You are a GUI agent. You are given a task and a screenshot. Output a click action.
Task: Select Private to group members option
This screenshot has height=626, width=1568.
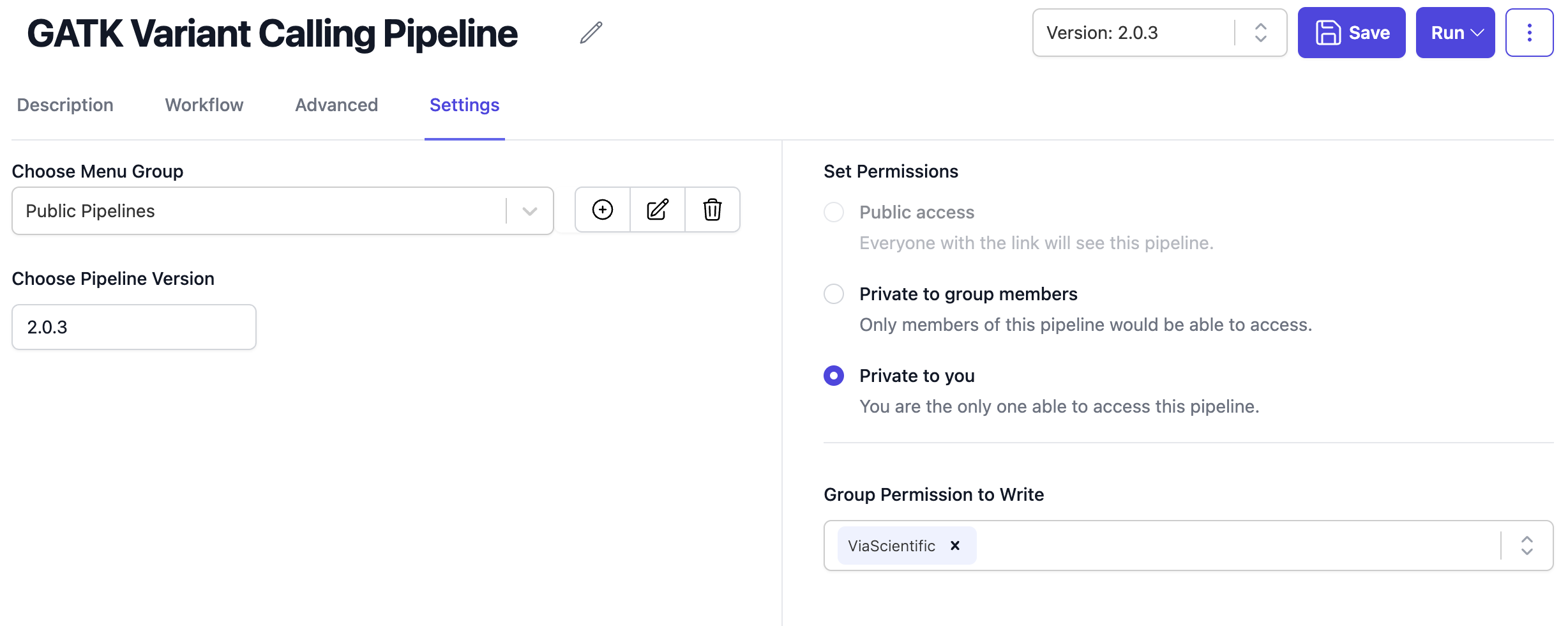coord(834,294)
